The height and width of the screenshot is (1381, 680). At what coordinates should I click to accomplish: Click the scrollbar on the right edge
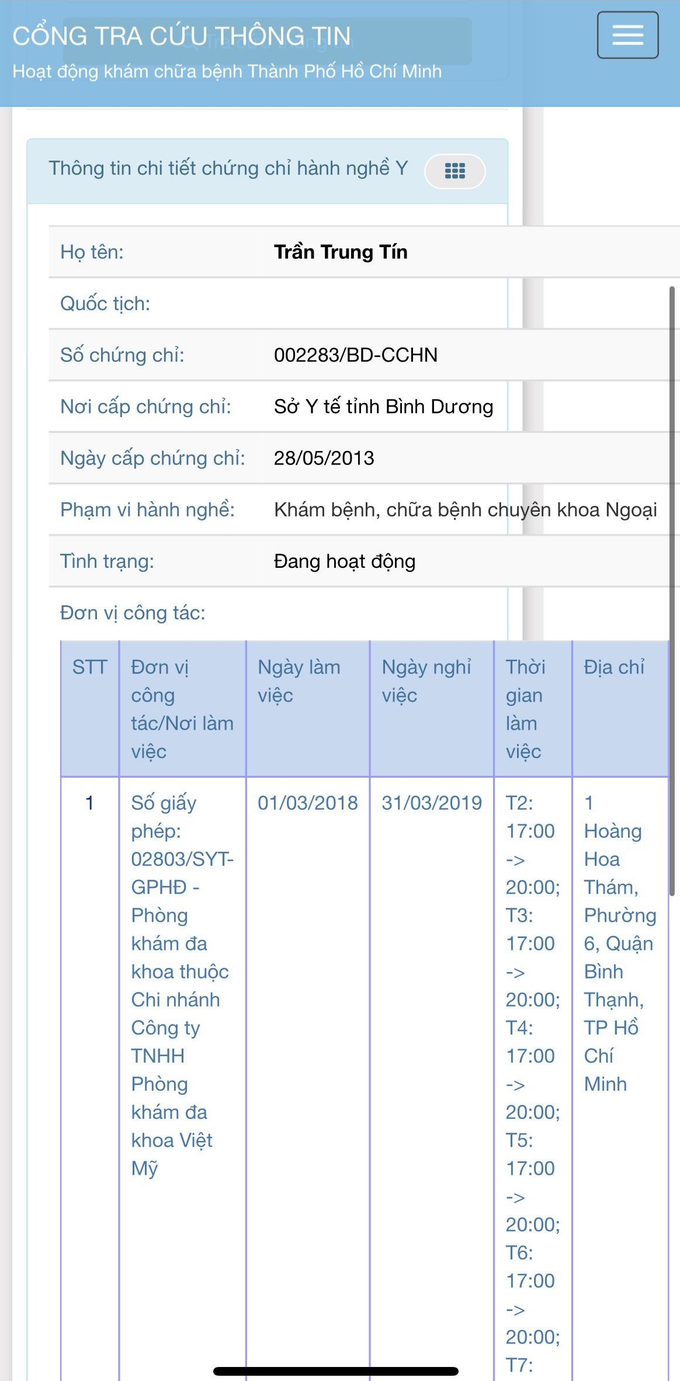click(x=673, y=590)
